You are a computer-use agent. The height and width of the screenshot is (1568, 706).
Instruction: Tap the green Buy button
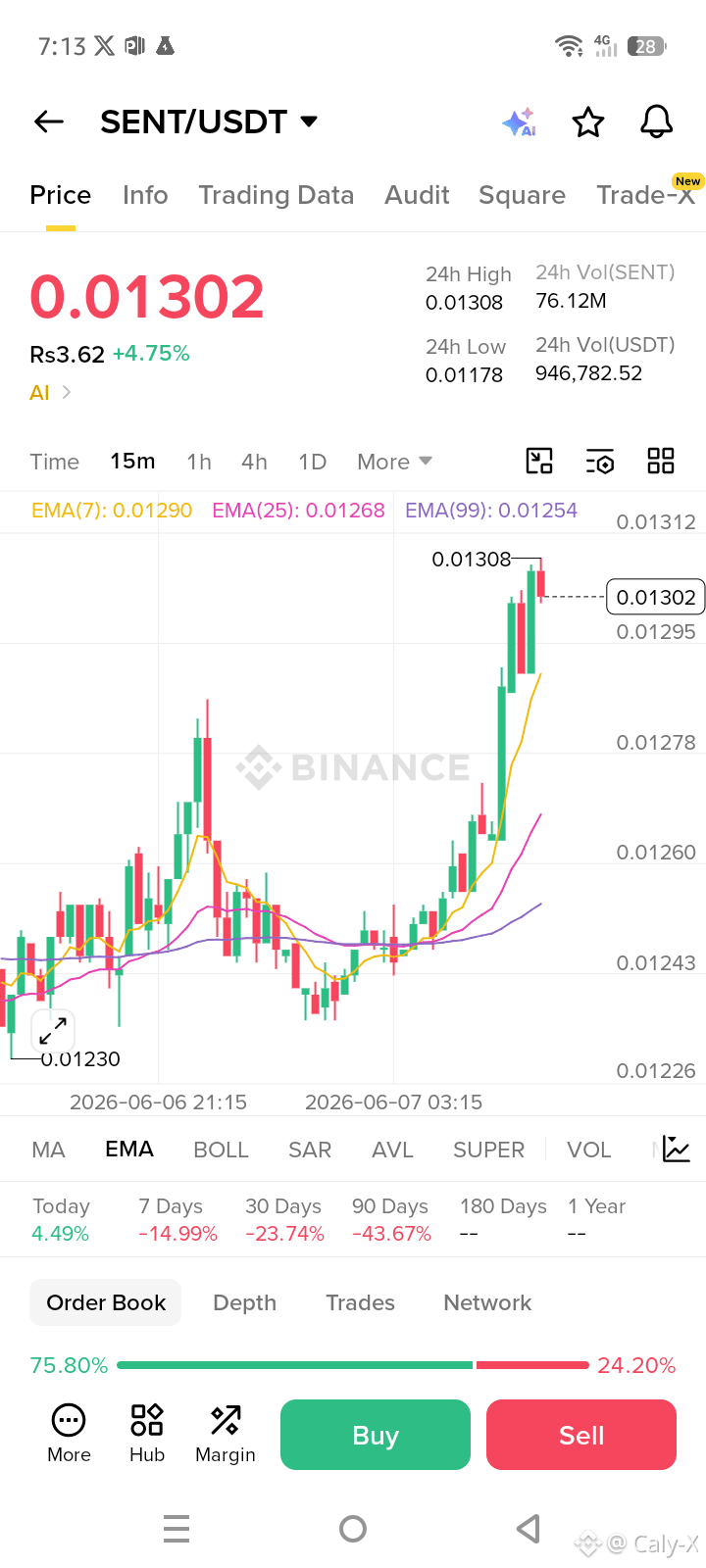[x=376, y=1435]
